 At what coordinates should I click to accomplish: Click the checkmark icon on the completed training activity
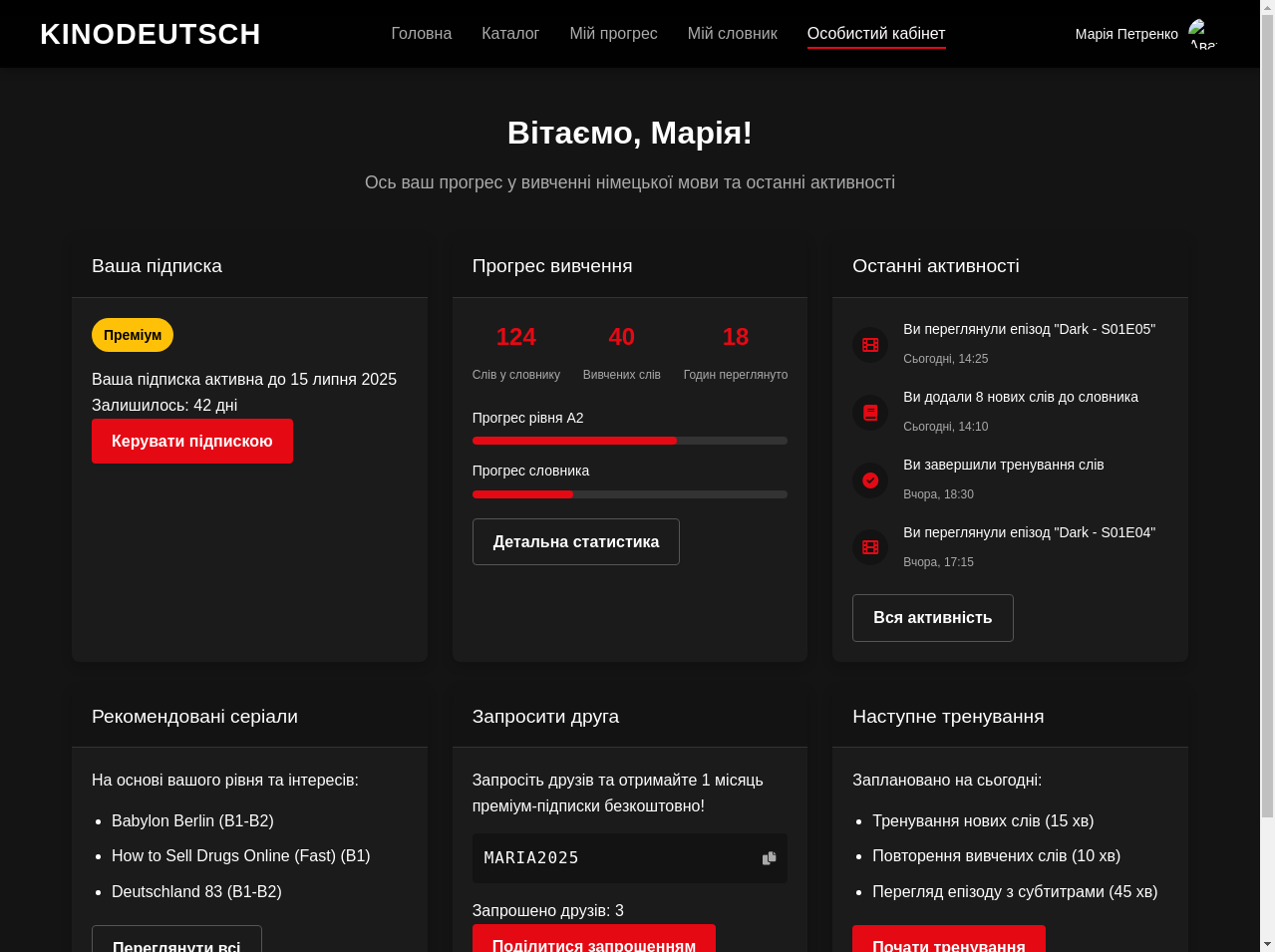point(869,479)
